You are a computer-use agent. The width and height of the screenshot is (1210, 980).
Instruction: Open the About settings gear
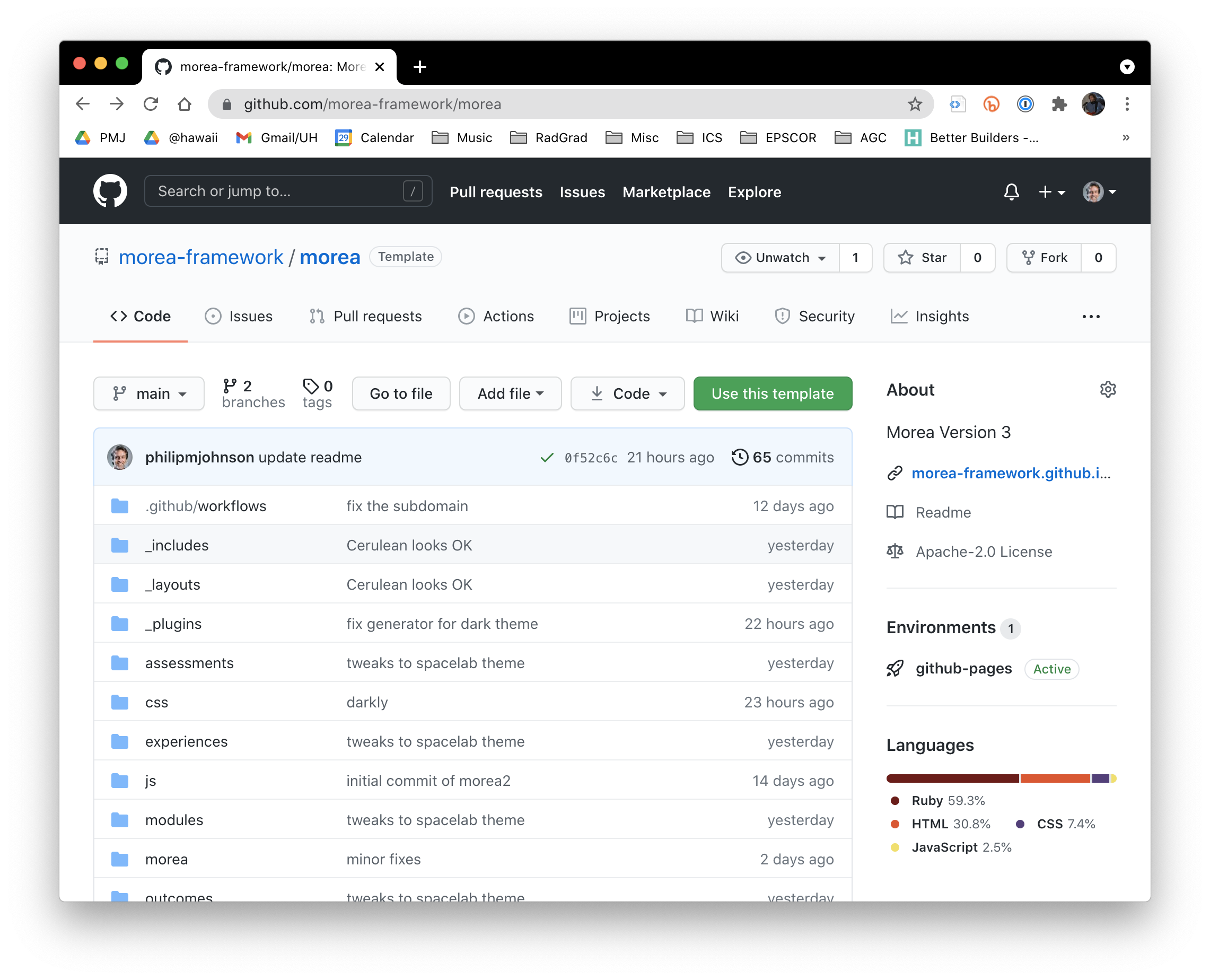click(x=1107, y=390)
